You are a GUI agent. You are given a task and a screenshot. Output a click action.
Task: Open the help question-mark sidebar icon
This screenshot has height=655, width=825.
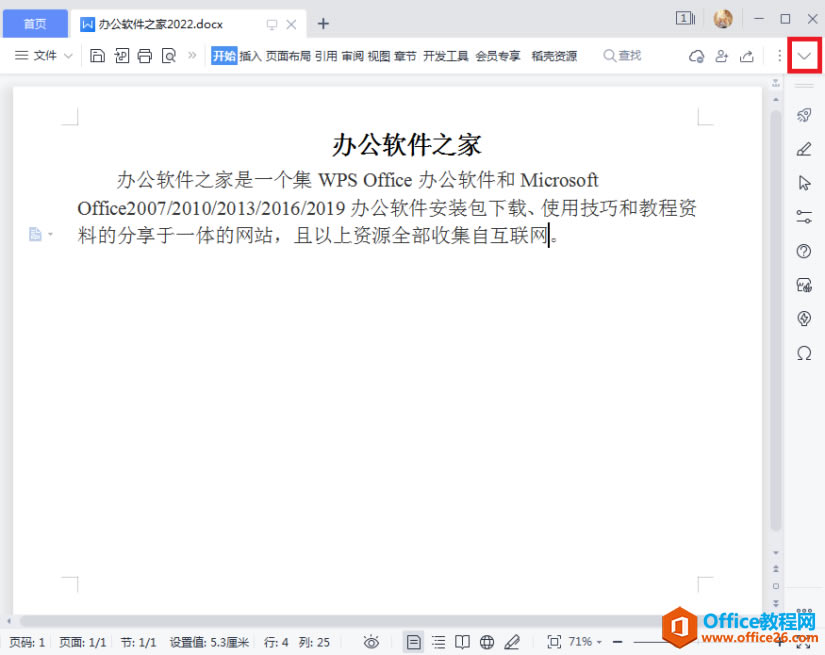pos(804,251)
